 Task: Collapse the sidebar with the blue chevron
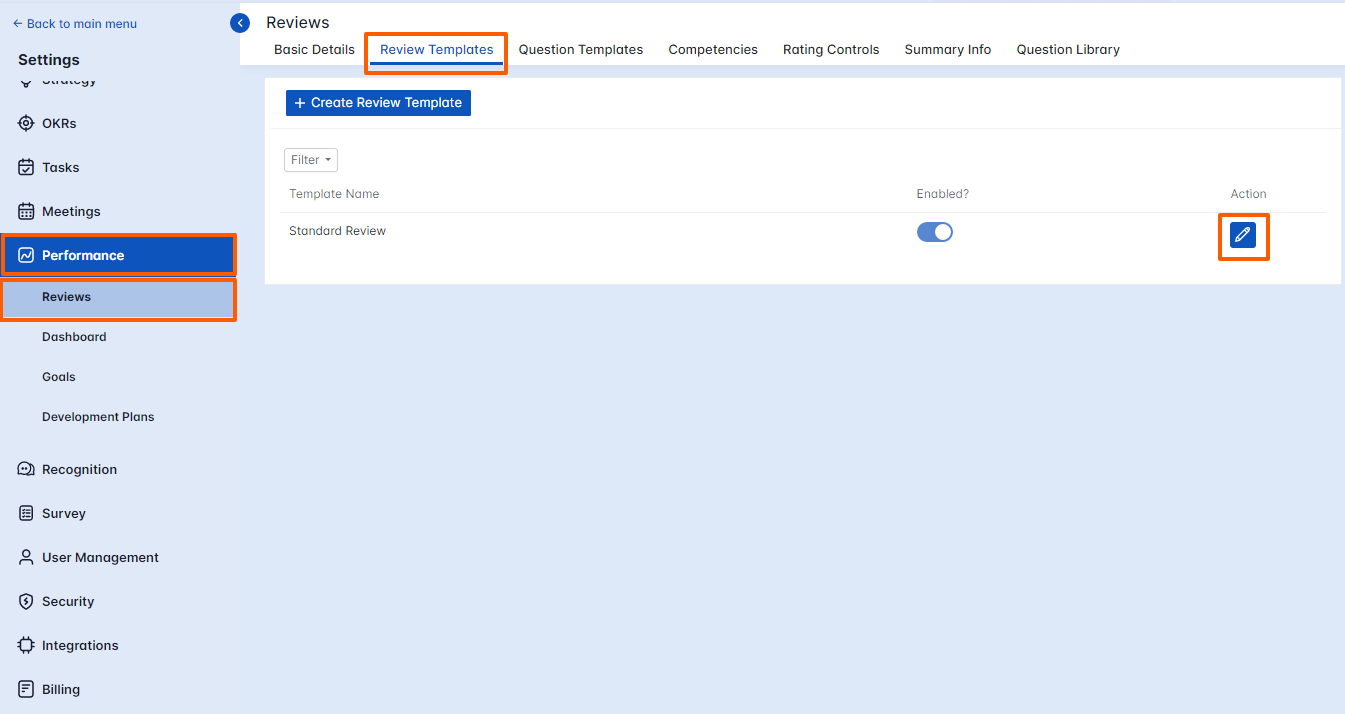point(239,22)
